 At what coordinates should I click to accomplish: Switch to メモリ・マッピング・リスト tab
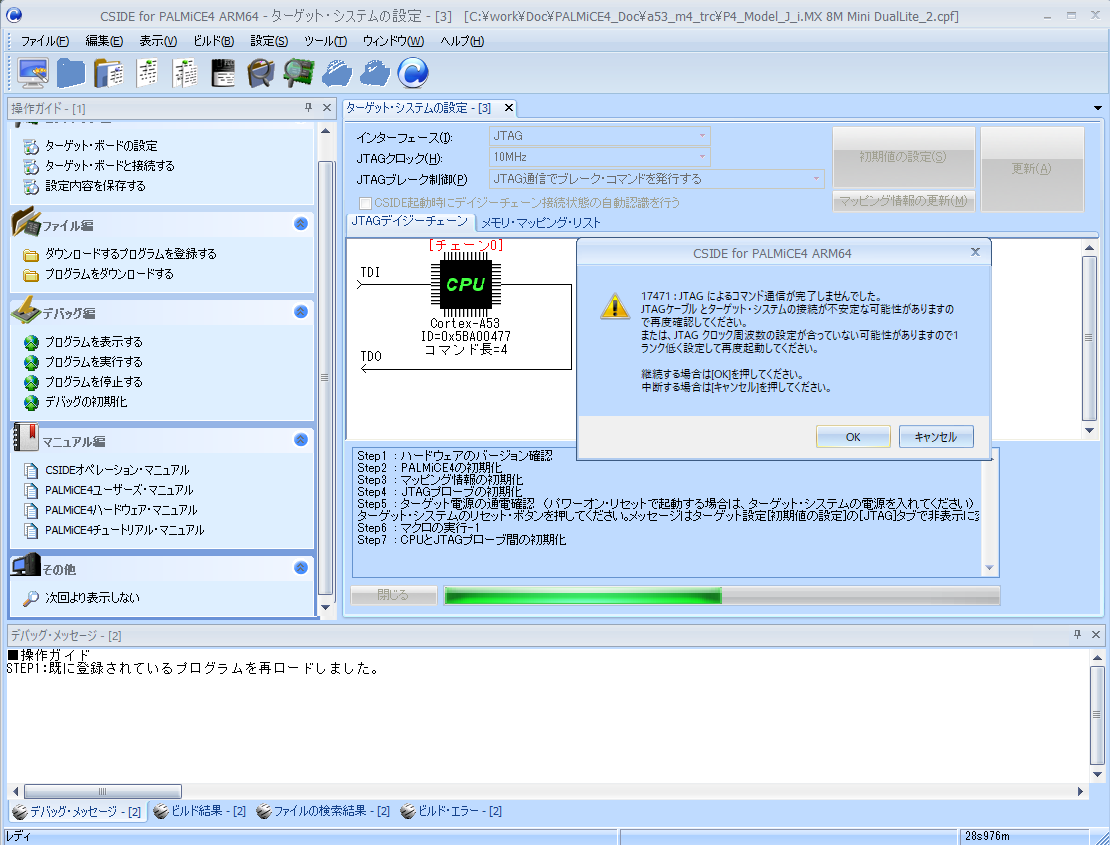(x=539, y=223)
